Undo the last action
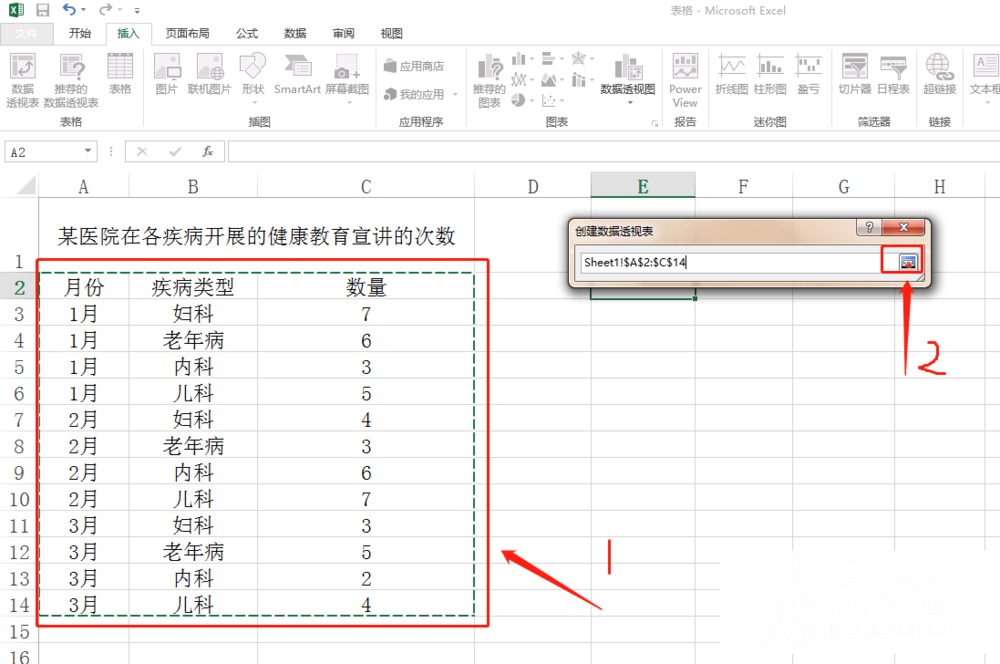This screenshot has height=664, width=1000. point(69,10)
